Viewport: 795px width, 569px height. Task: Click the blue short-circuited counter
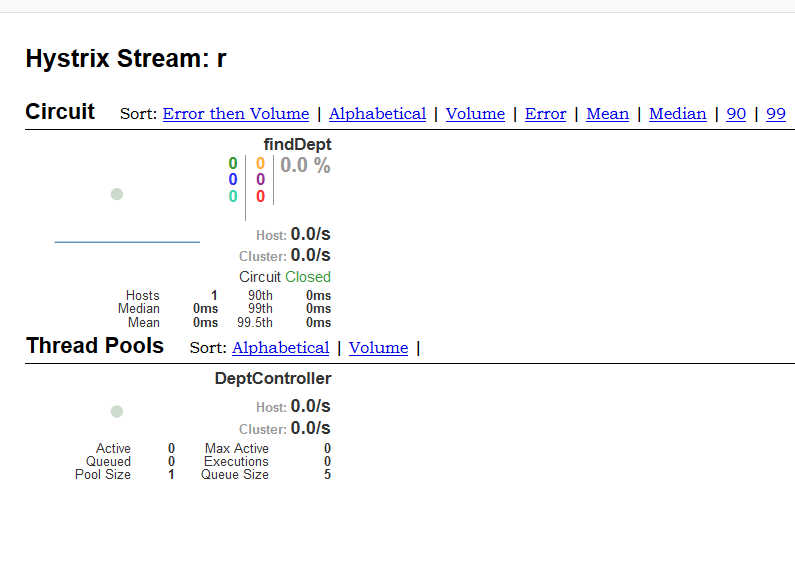coord(233,180)
